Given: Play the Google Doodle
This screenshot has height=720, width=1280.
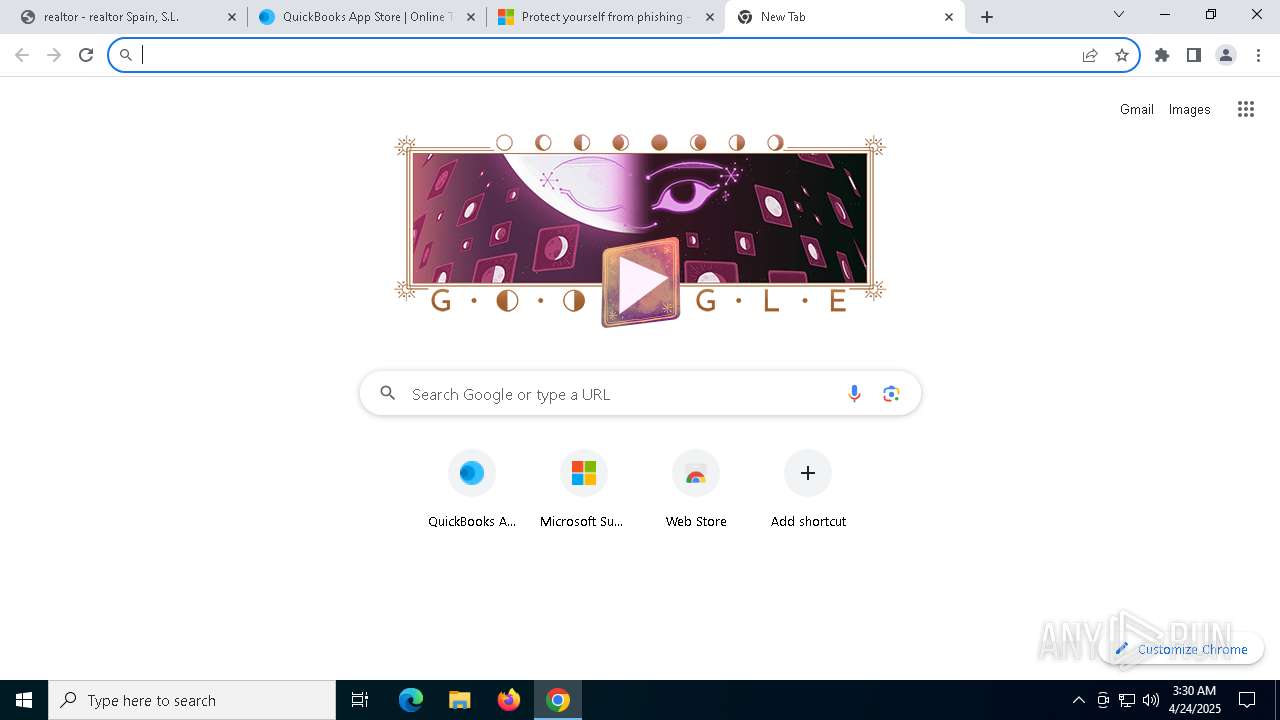Looking at the screenshot, I should coord(640,282).
